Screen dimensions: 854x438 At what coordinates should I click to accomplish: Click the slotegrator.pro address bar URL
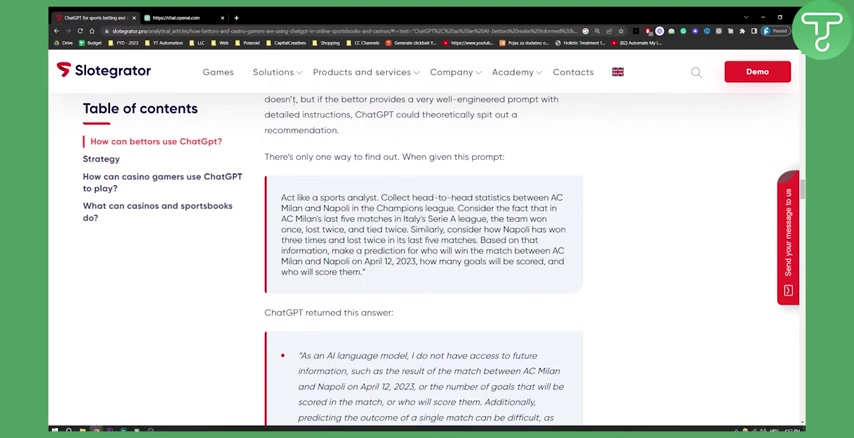343,31
